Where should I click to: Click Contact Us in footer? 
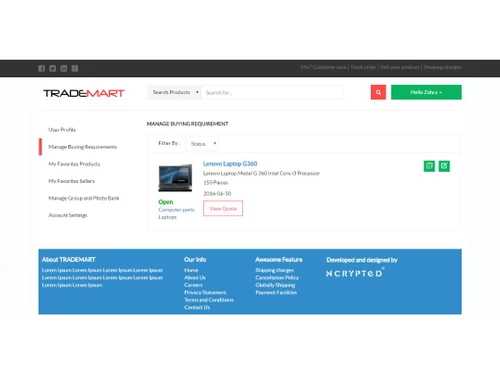click(x=197, y=307)
